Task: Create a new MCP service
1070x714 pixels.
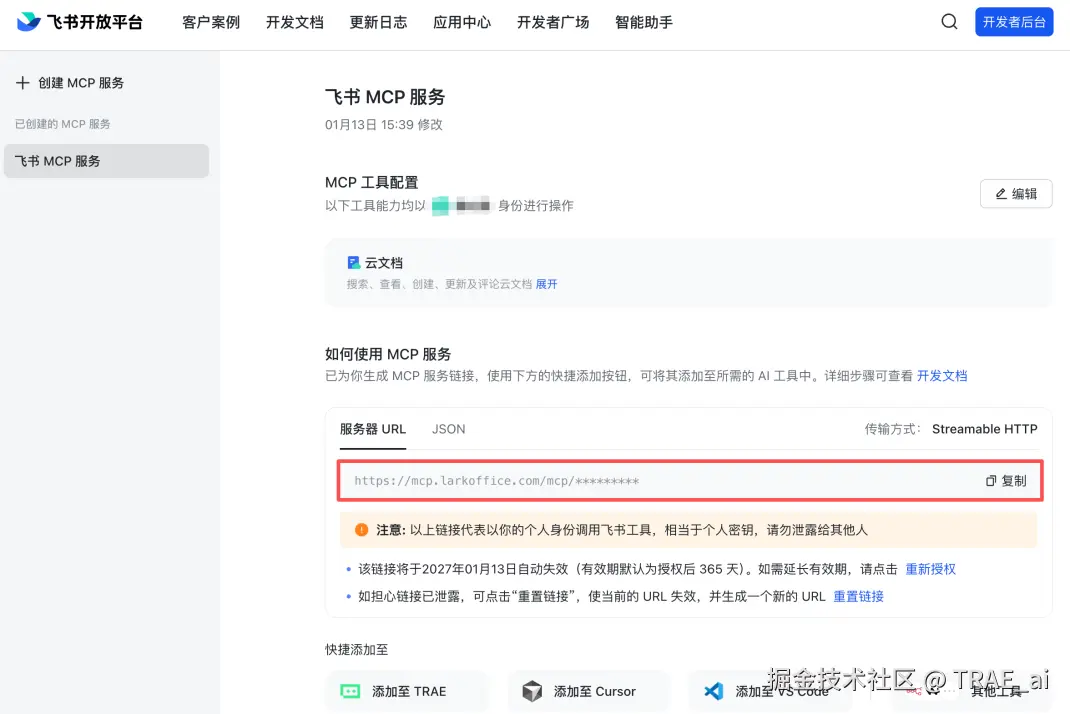Action: pyautogui.click(x=70, y=83)
